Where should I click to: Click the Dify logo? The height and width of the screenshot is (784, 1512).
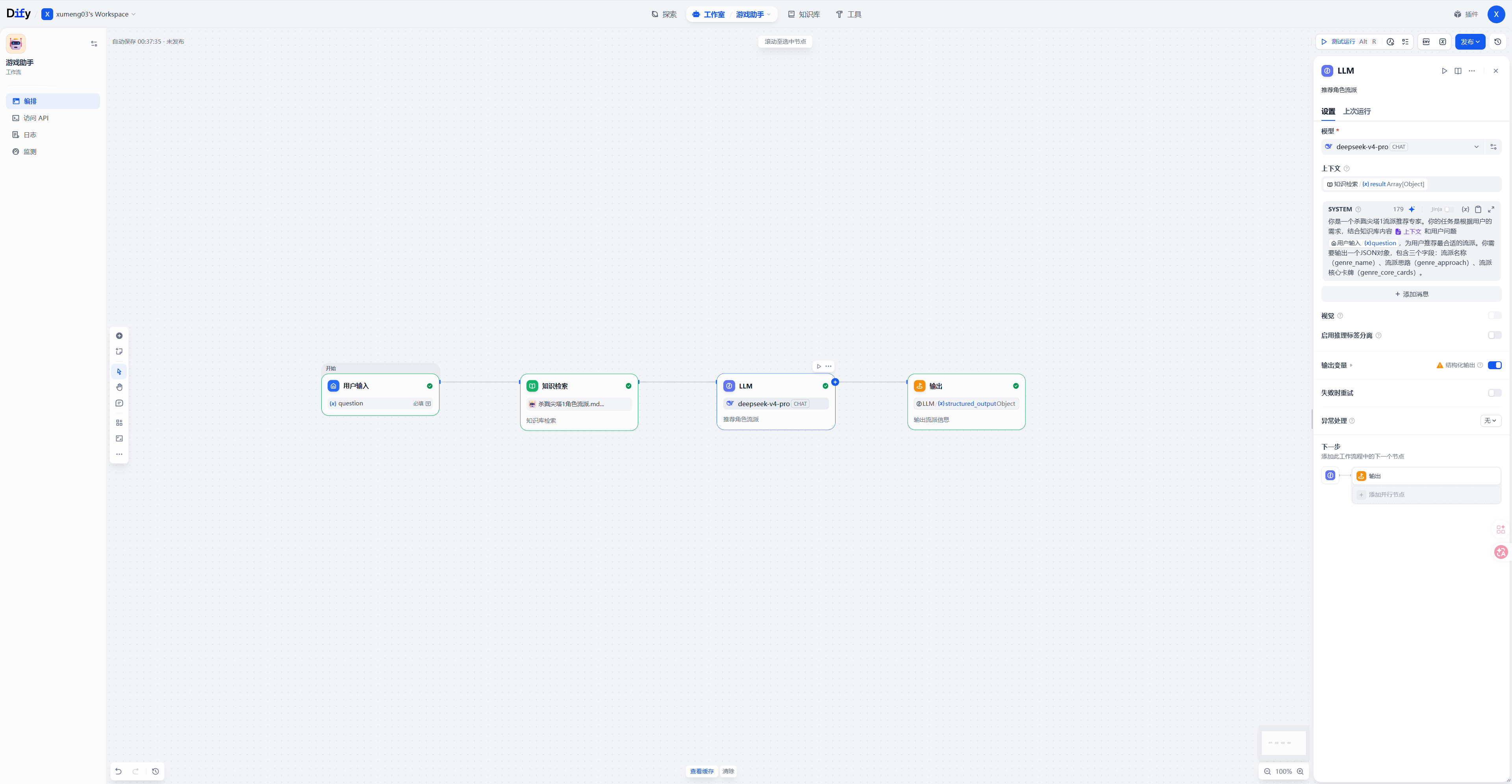18,13
